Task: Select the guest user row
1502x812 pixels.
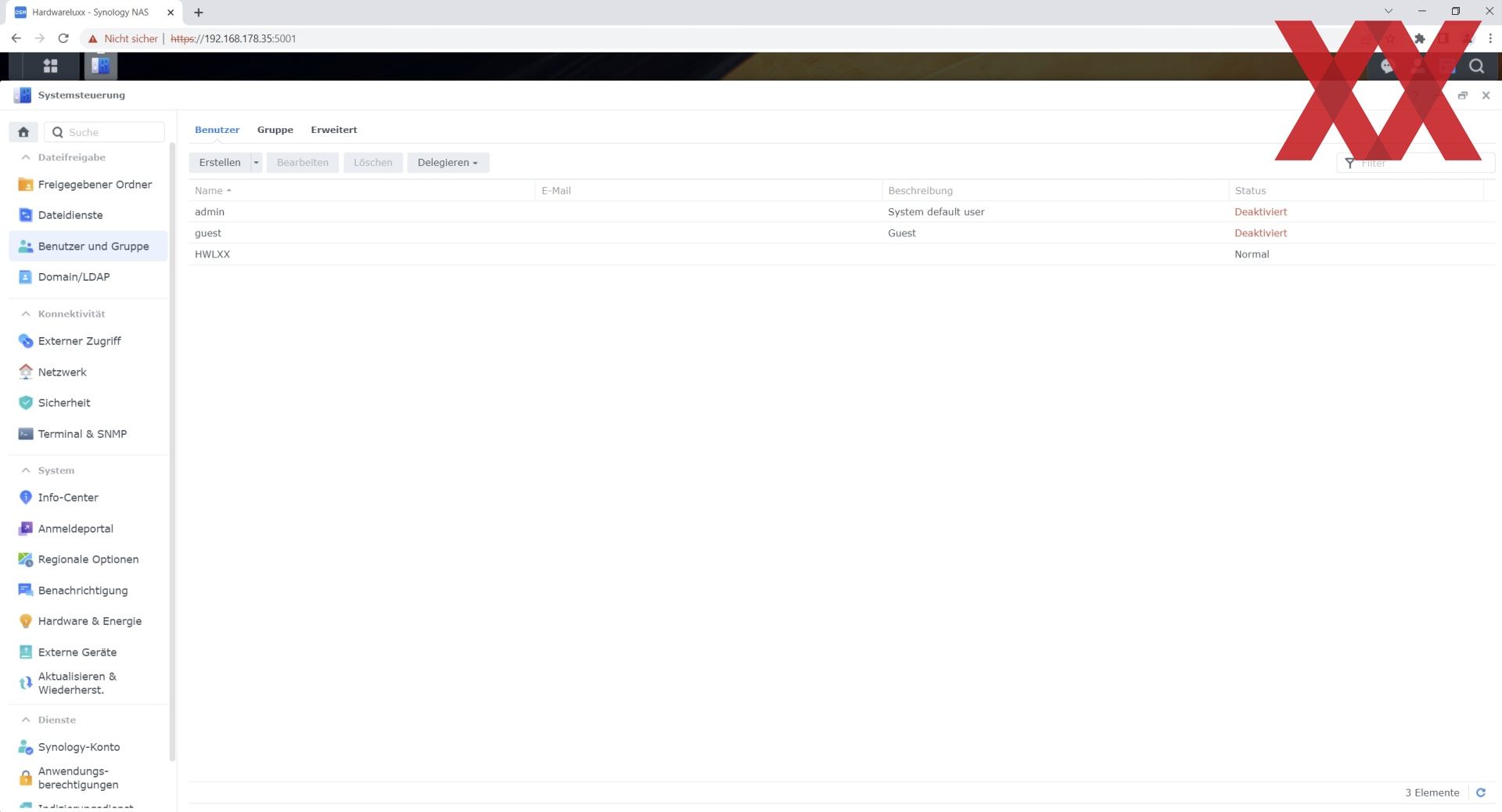Action: coord(841,233)
